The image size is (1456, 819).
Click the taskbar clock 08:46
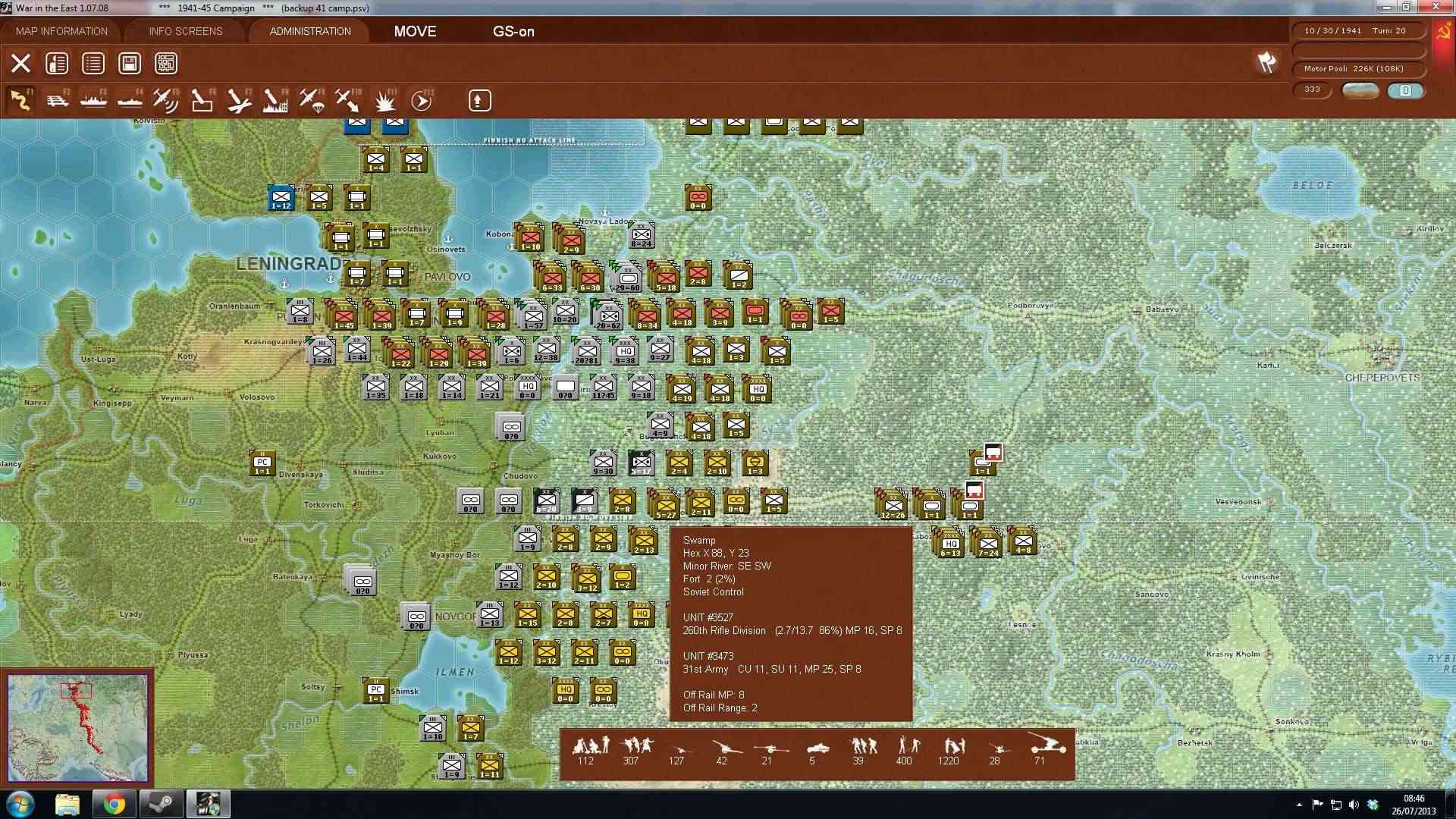(1414, 799)
